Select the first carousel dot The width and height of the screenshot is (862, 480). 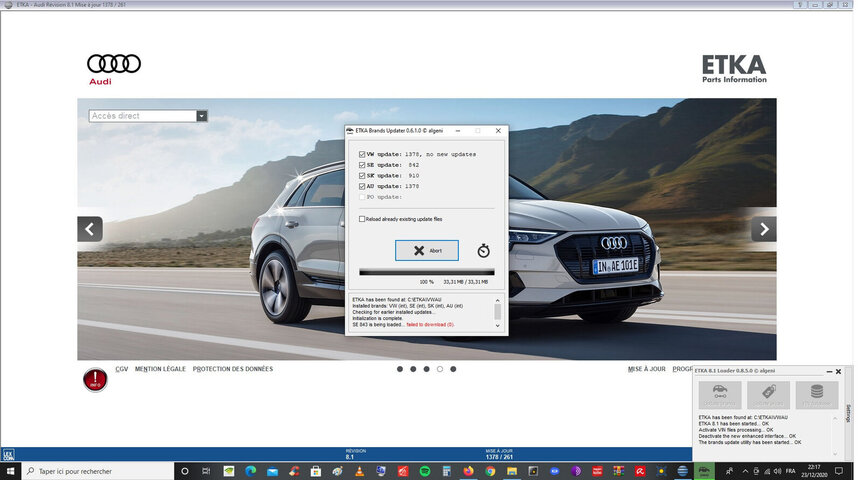(400, 369)
